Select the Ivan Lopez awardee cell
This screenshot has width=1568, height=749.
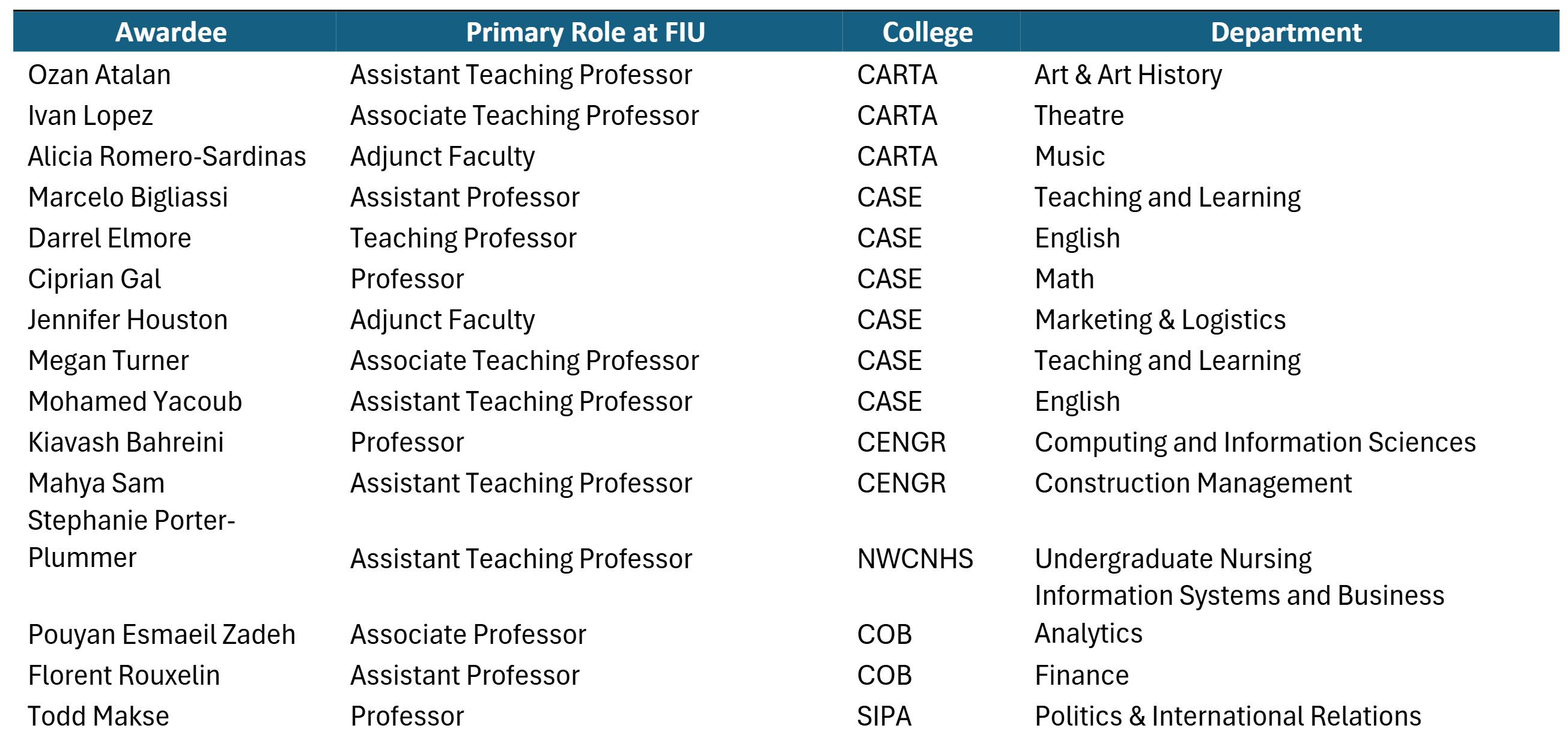tap(90, 115)
